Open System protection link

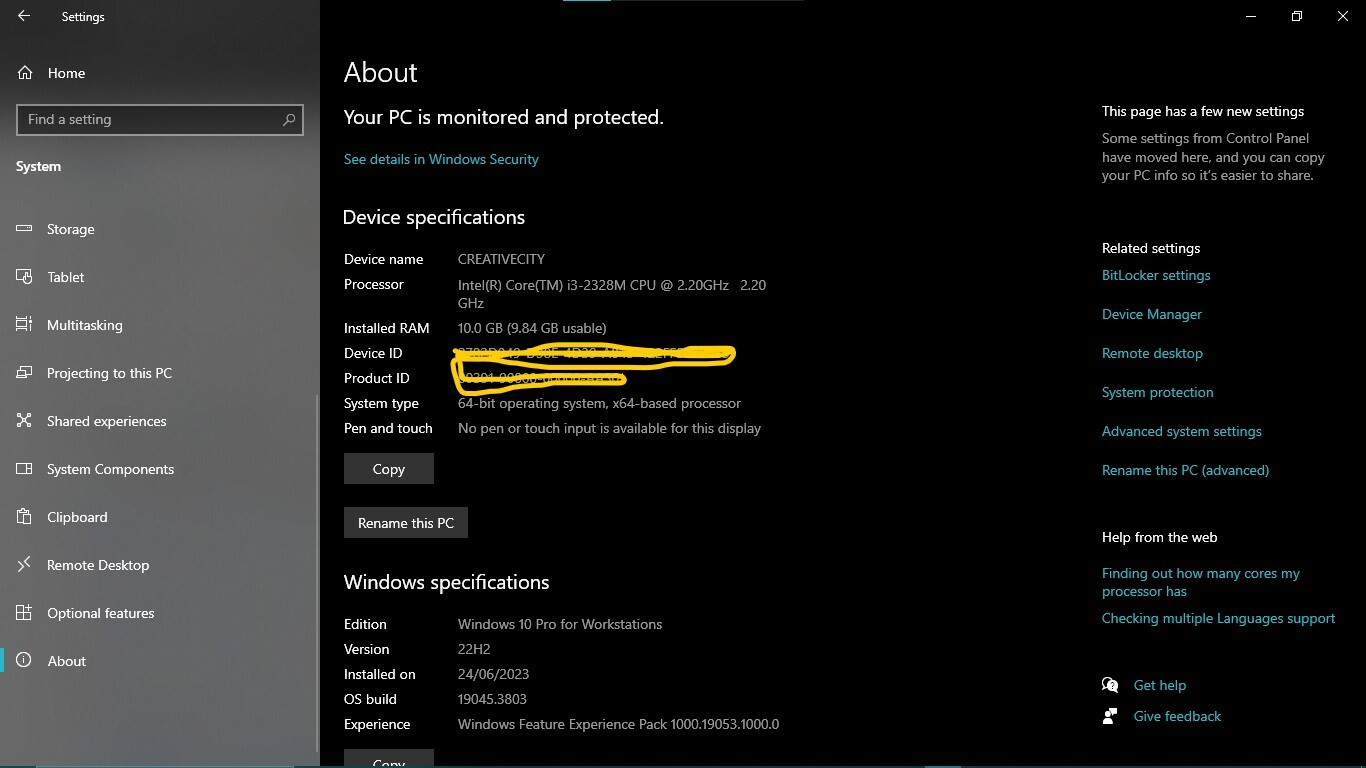[x=1157, y=392]
